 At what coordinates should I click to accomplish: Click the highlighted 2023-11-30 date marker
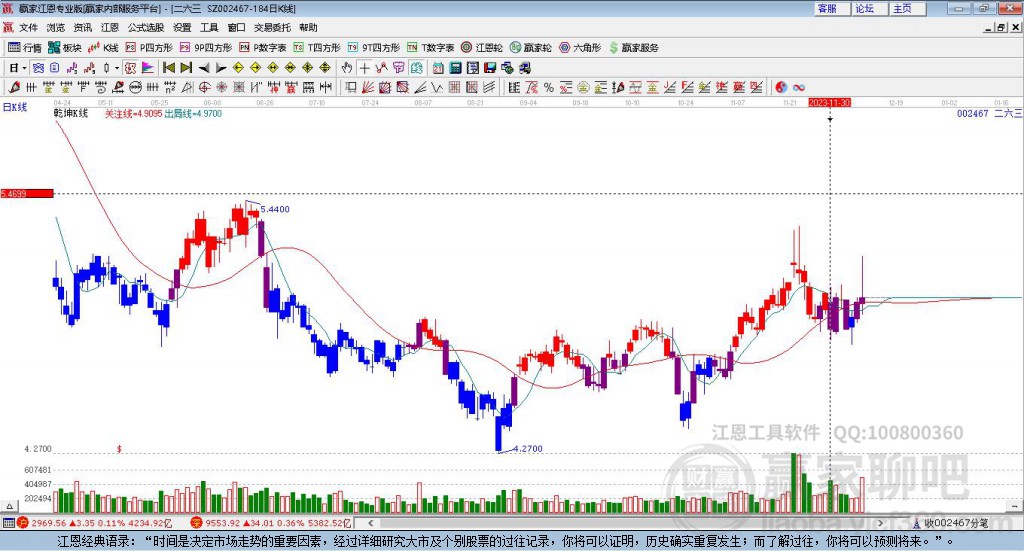pyautogui.click(x=829, y=103)
